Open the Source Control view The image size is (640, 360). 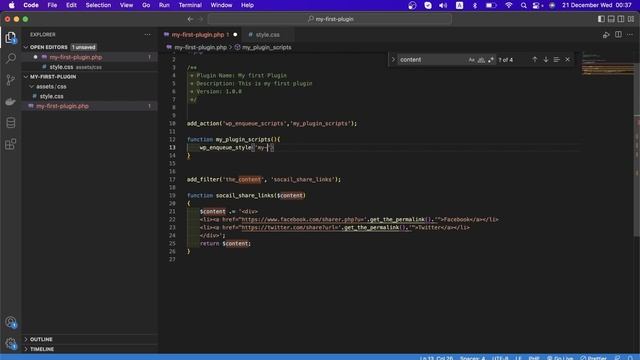pos(11,80)
